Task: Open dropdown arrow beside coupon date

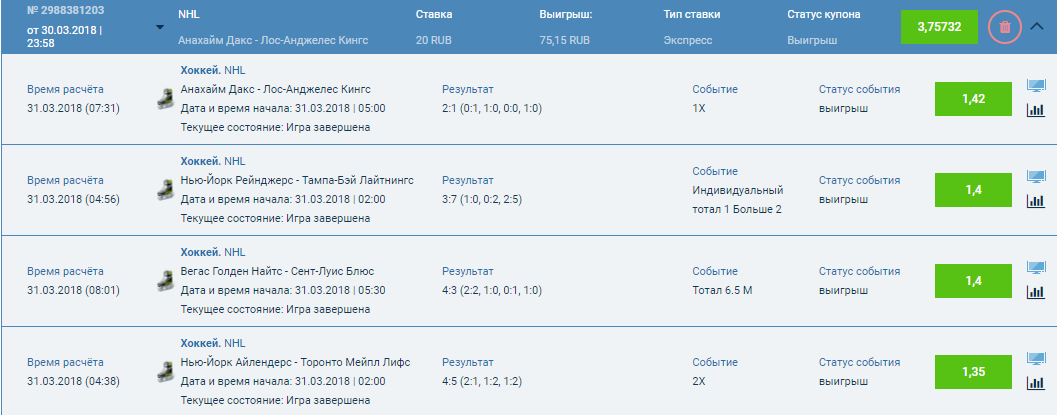Action: [161, 27]
